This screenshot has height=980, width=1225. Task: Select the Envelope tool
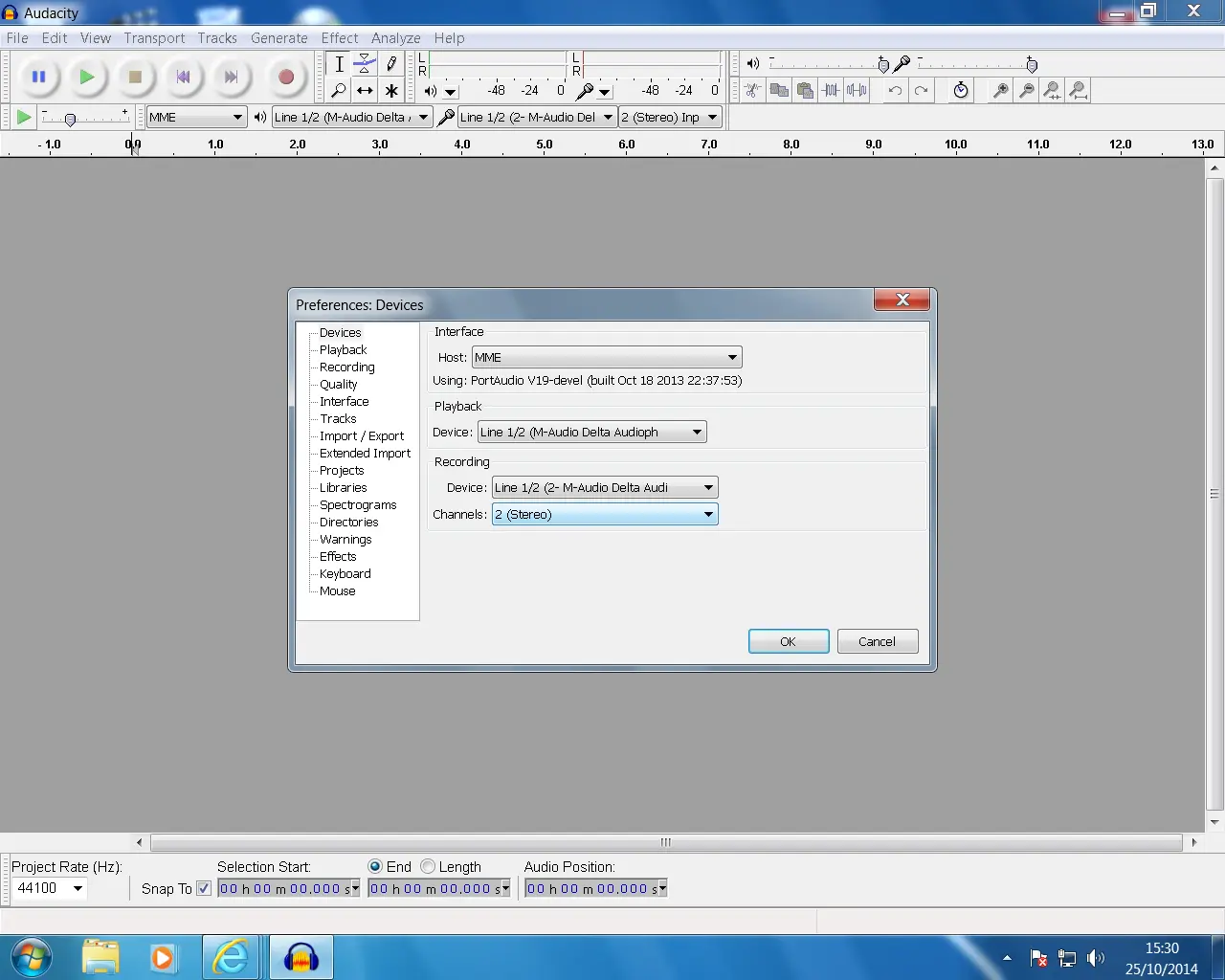[365, 64]
